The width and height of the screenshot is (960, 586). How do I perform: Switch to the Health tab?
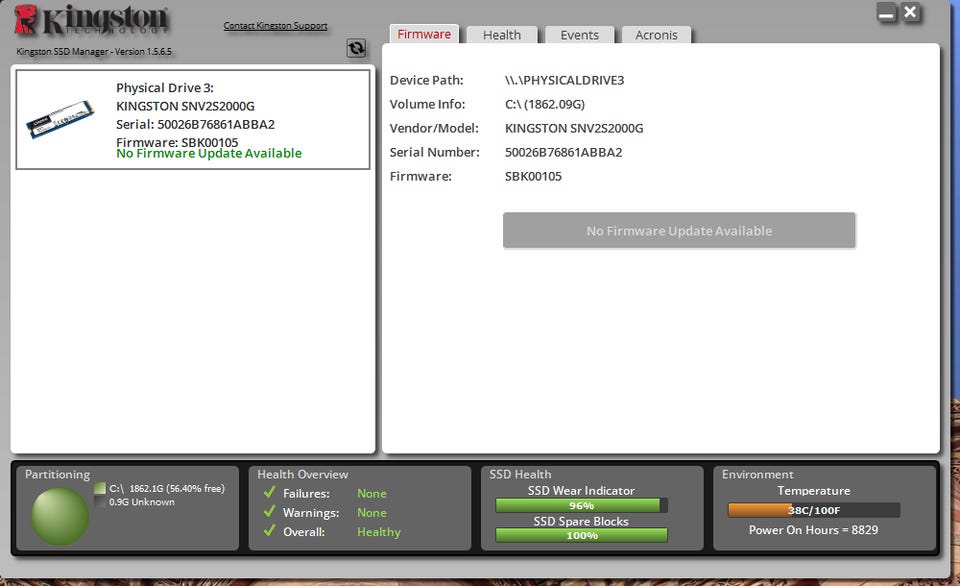(x=502, y=35)
